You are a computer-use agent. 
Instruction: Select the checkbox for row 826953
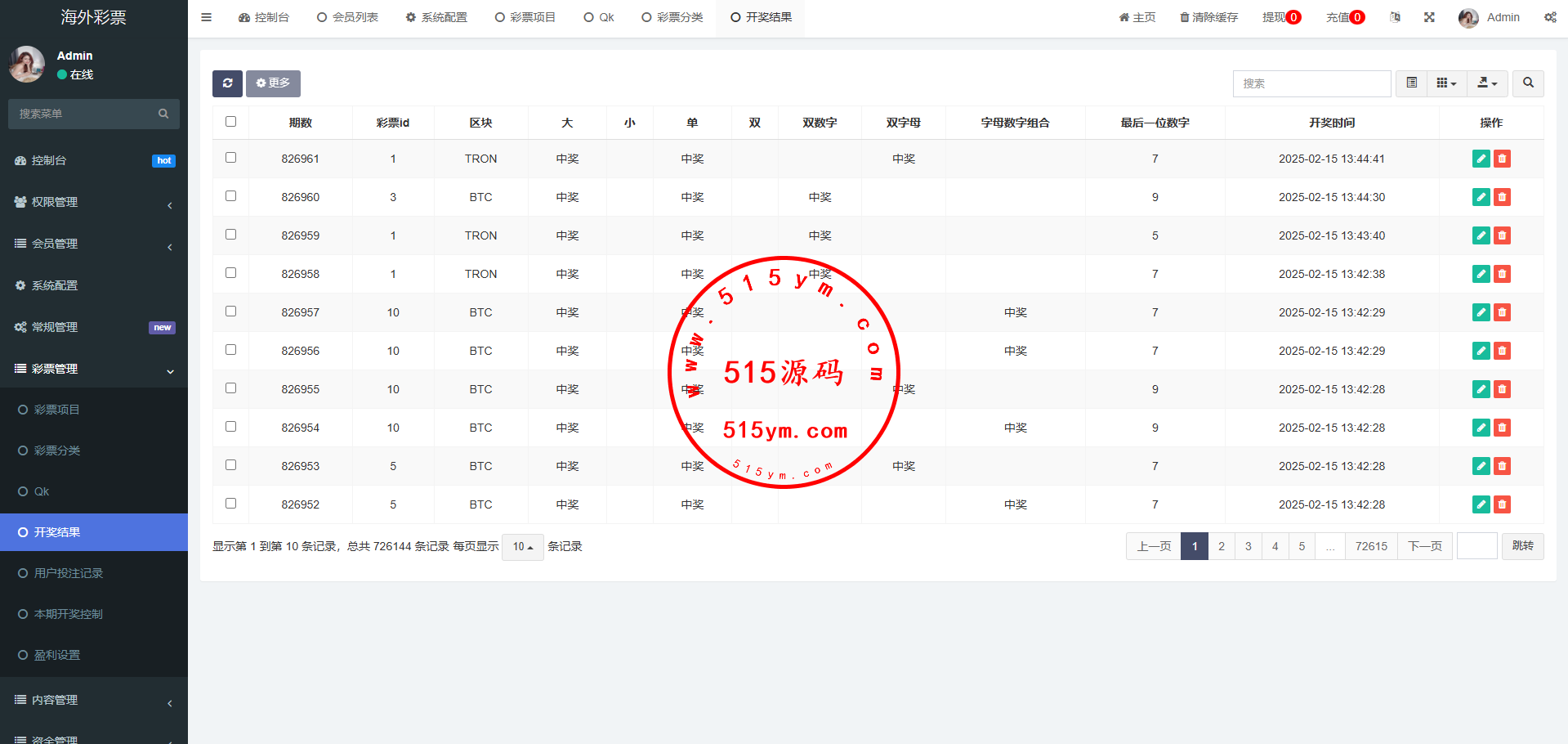tap(230, 465)
